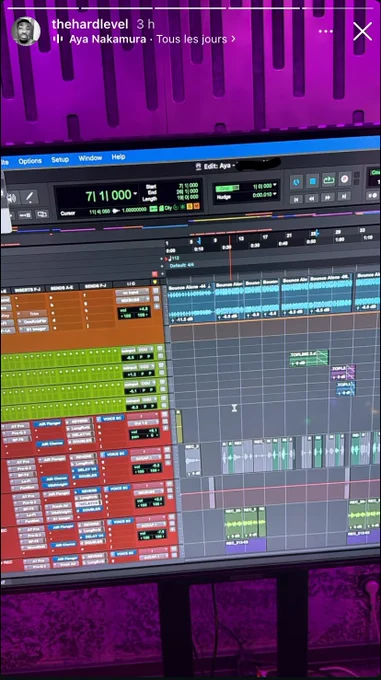
Task: Click the blue marker near bar 25 on the ruler
Action: (317, 233)
